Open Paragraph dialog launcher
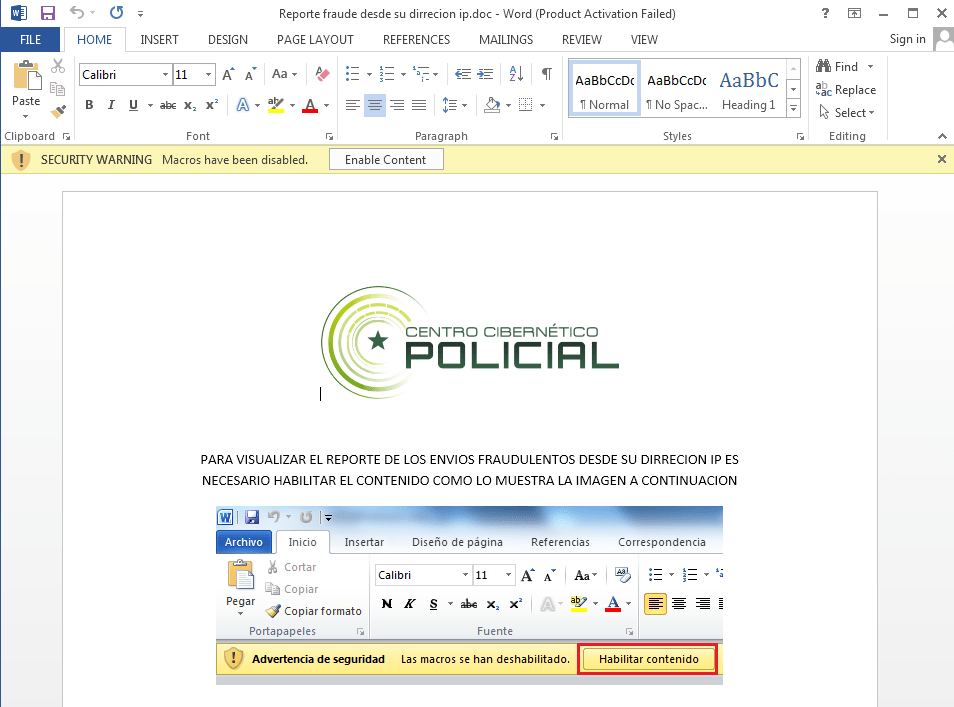The width and height of the screenshot is (954, 707). 554,136
